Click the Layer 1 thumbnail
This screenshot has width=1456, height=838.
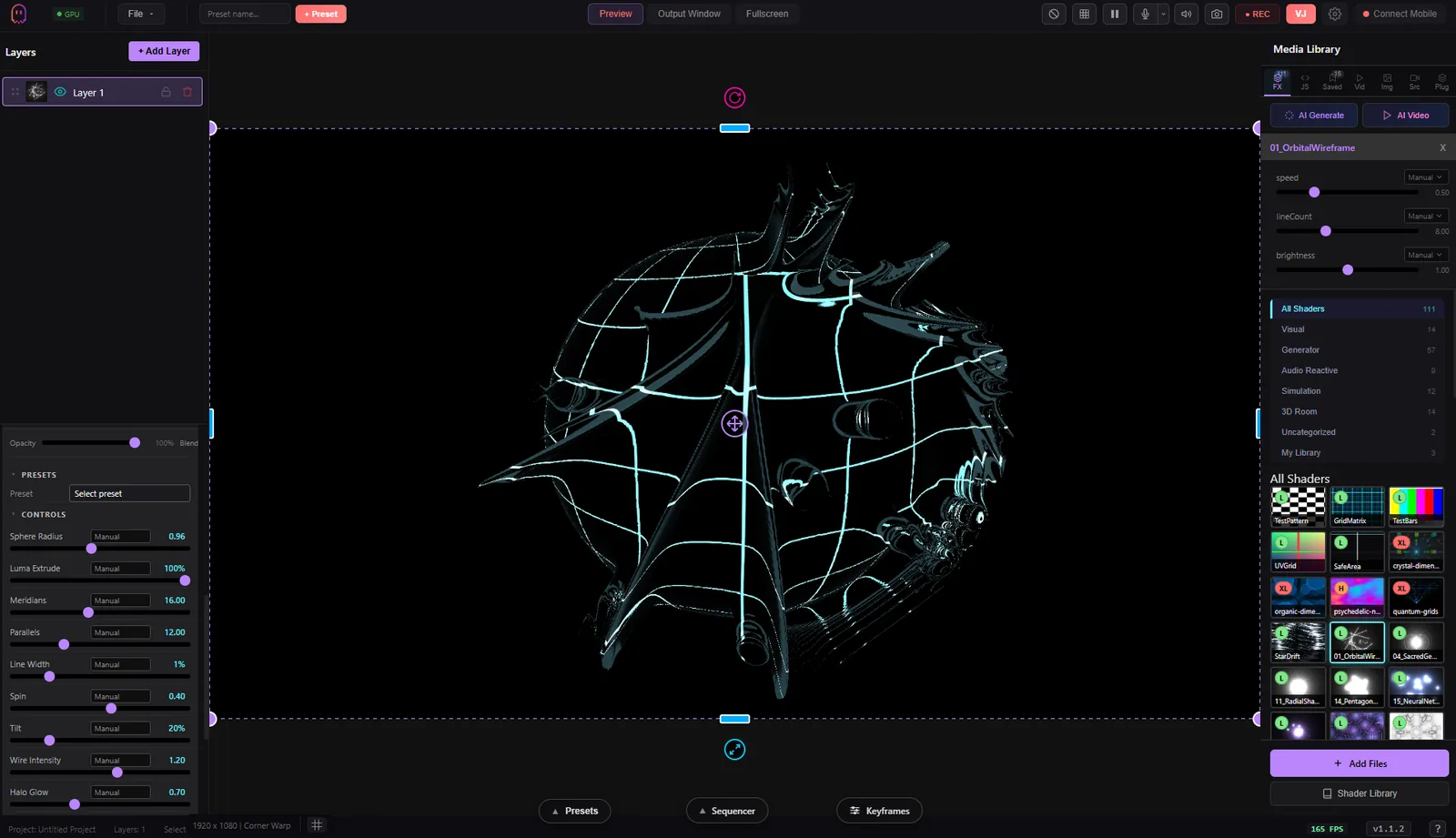[36, 92]
